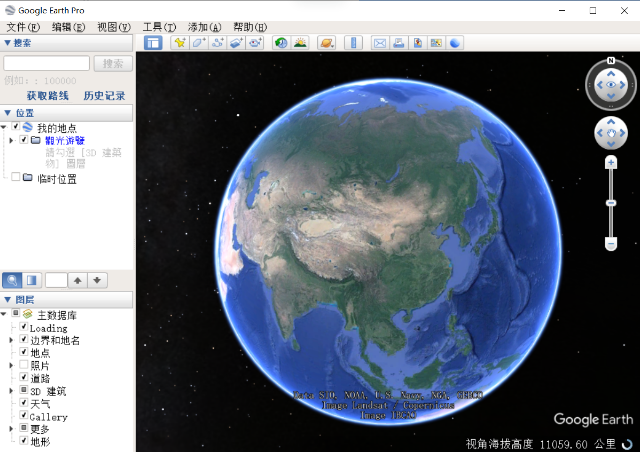
Task: Collapse the 我的地点 tree node
Action: [x=4, y=127]
